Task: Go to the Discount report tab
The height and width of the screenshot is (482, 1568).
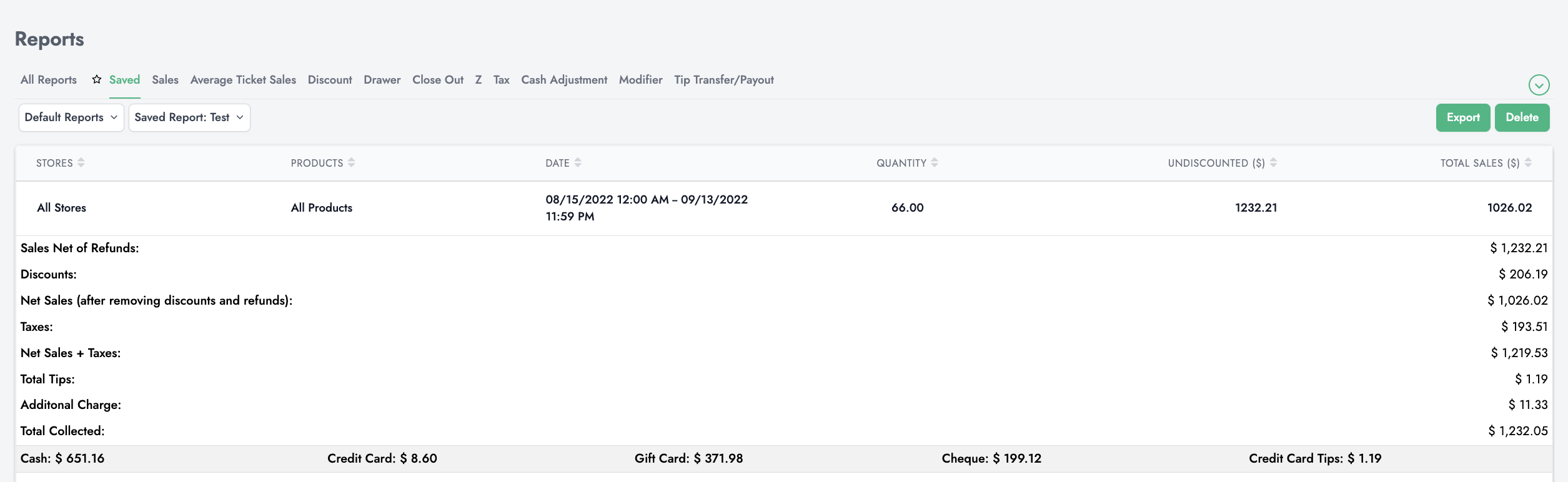Action: click(330, 80)
